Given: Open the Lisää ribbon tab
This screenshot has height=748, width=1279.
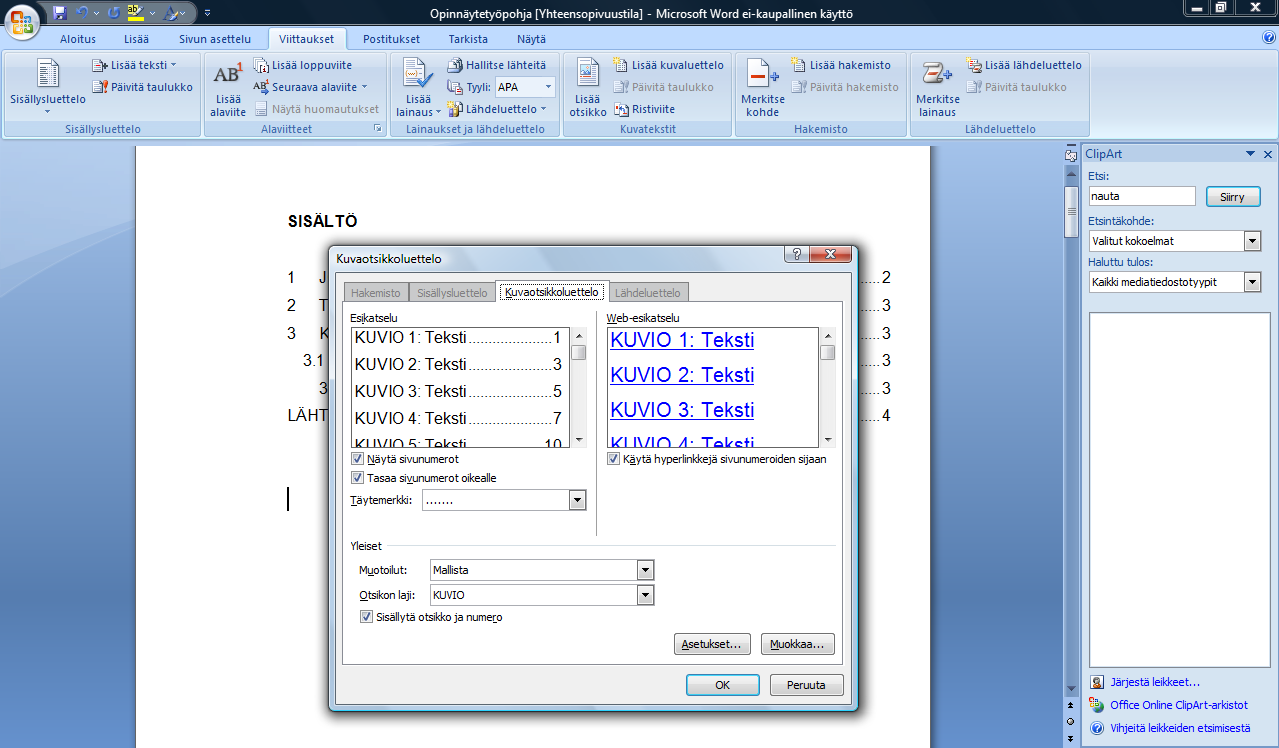Looking at the screenshot, I should tap(136, 39).
